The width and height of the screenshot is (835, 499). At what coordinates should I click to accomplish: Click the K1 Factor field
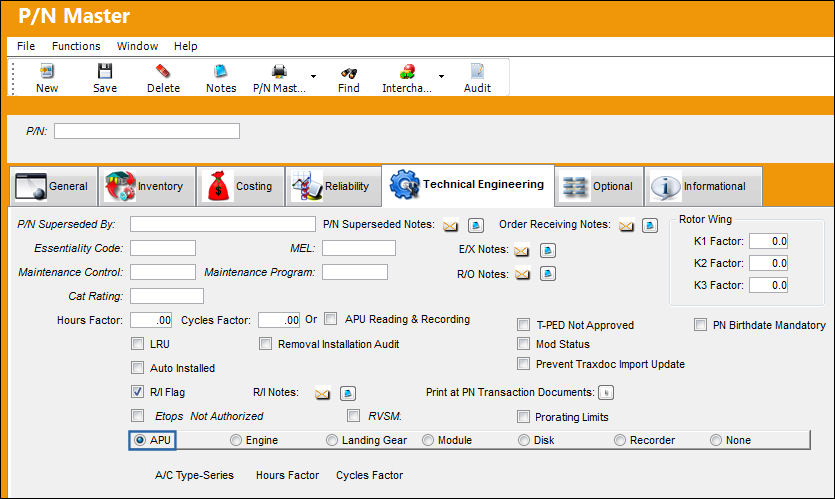768,241
